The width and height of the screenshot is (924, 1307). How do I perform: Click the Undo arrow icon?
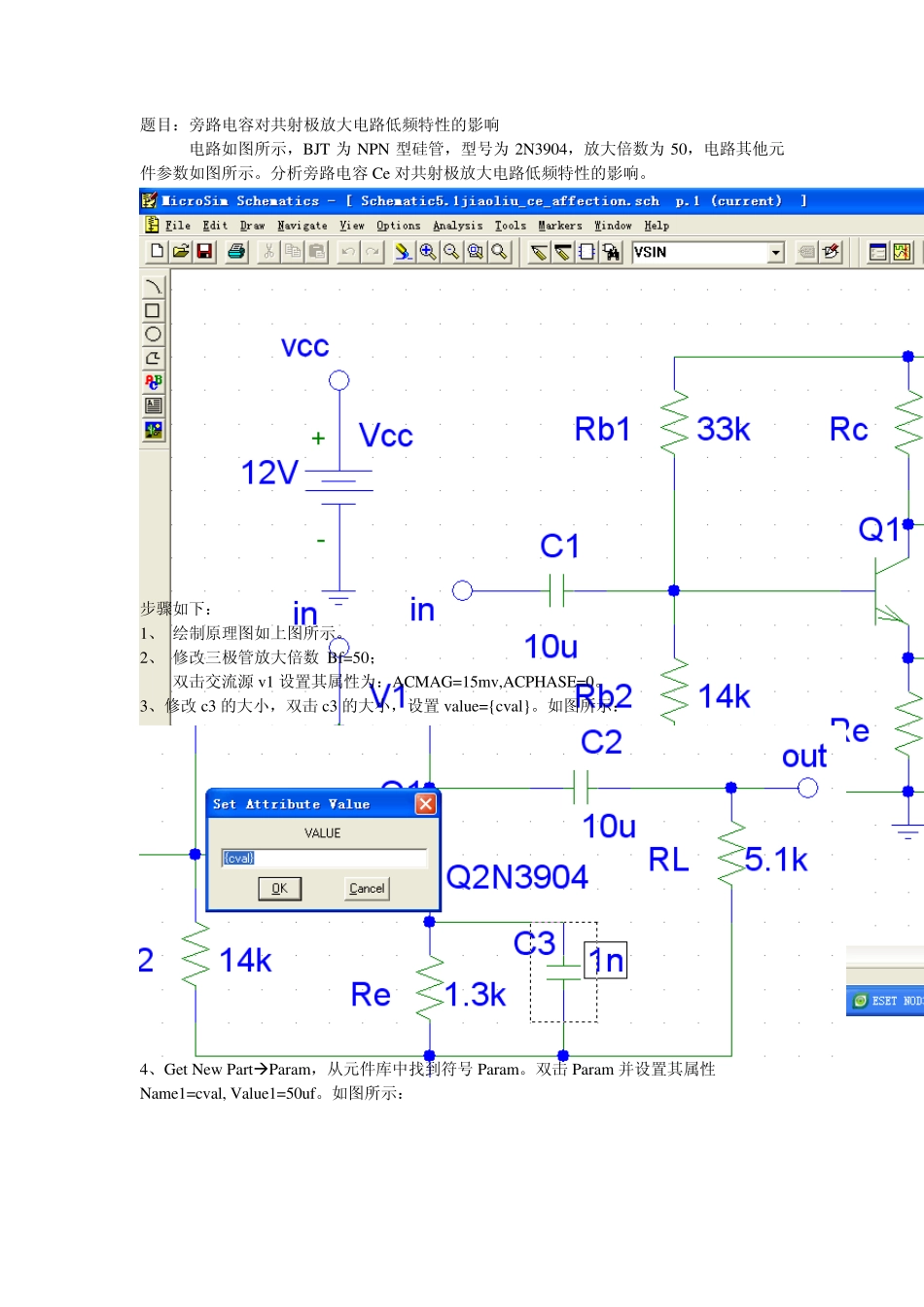(348, 252)
